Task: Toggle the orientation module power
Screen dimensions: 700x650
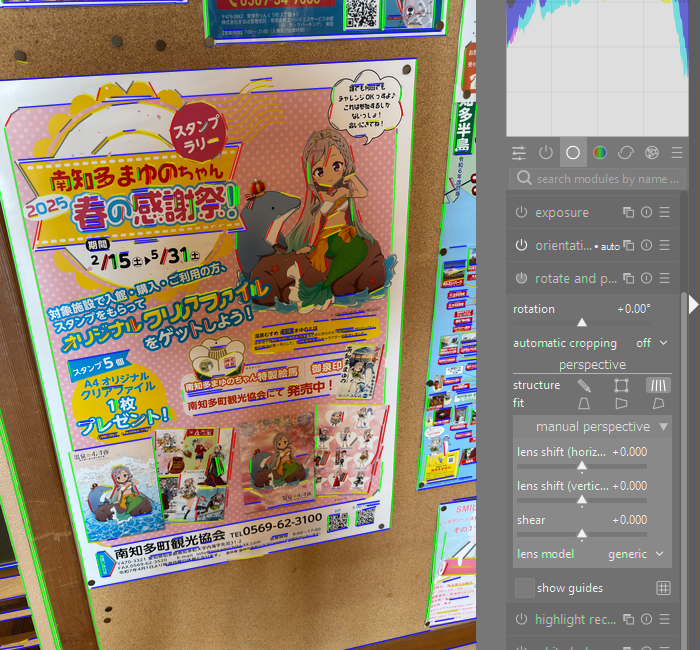Action: point(521,245)
